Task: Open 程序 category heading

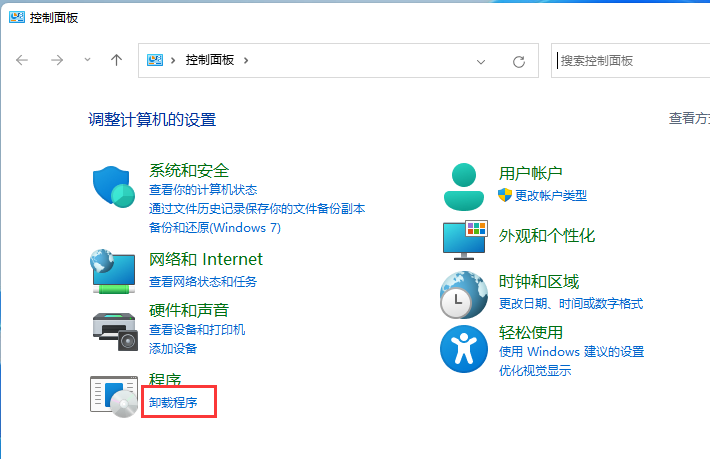Action: (165, 379)
